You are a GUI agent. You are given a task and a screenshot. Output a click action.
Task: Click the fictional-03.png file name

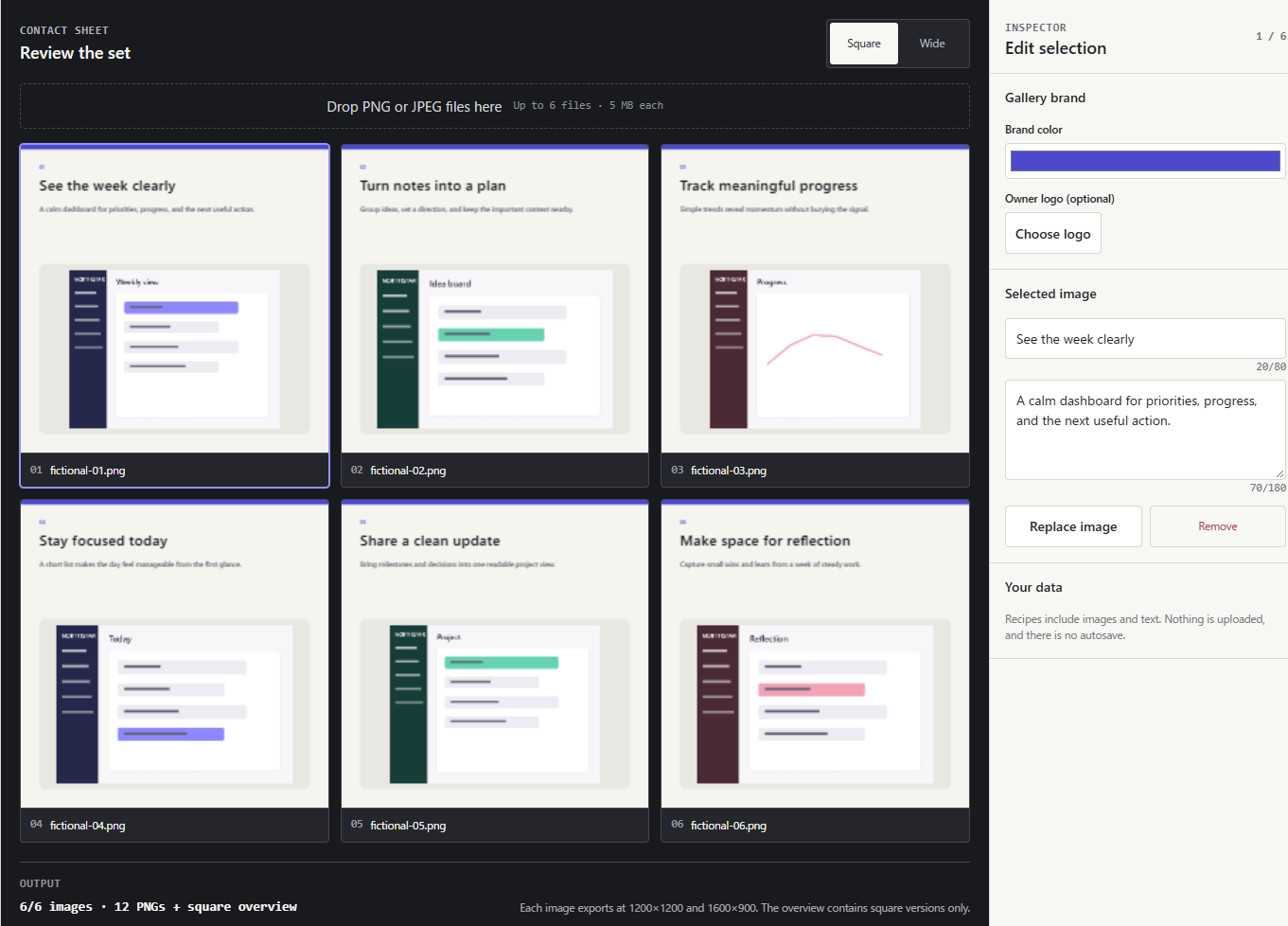(729, 471)
